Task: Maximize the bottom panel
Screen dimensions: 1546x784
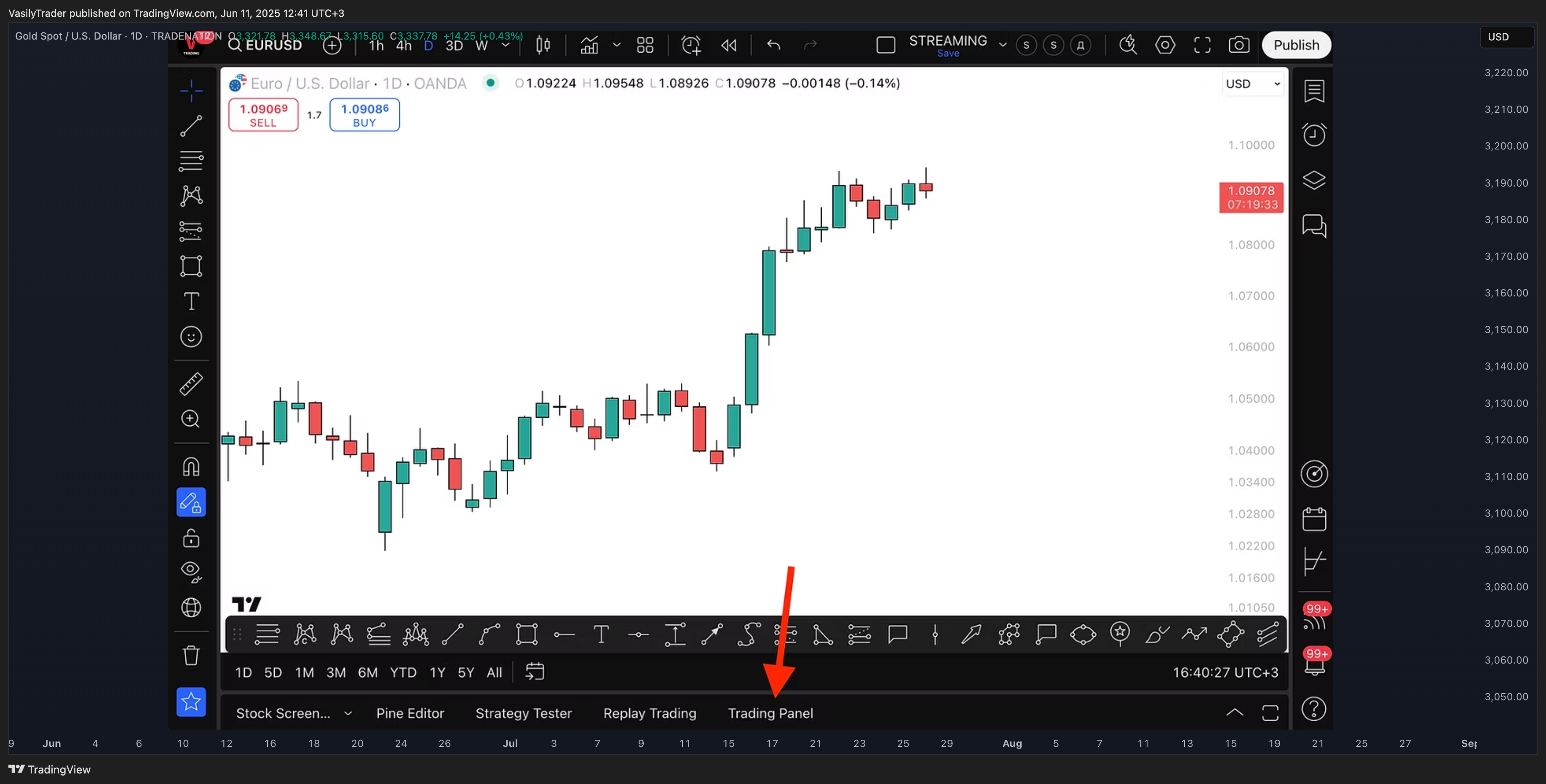Action: (1270, 713)
